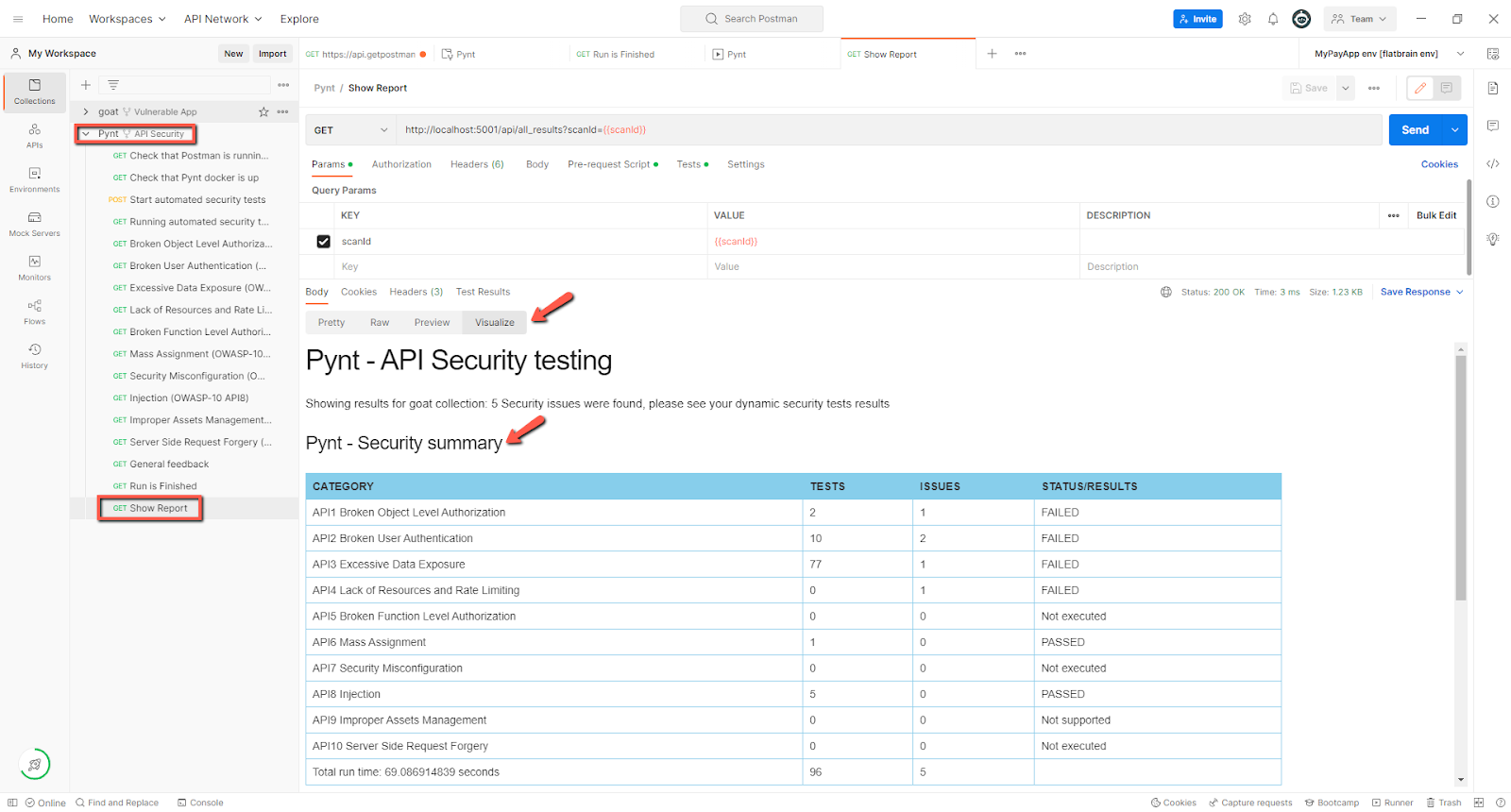Open the documentation icon in right sidebar

point(1493,88)
